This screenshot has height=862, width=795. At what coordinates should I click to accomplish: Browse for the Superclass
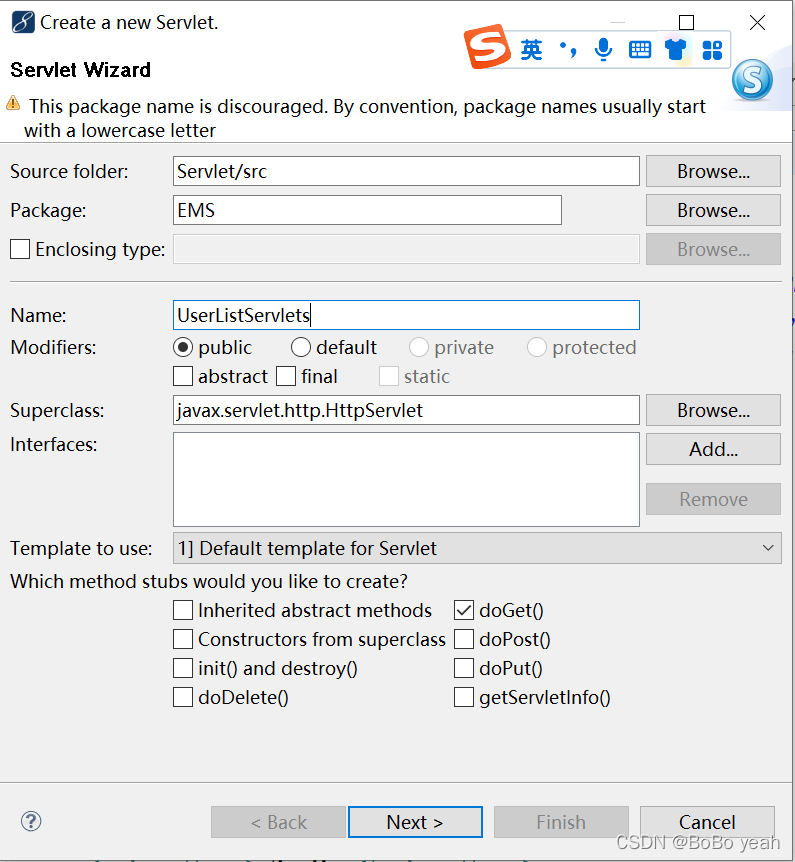pos(713,410)
